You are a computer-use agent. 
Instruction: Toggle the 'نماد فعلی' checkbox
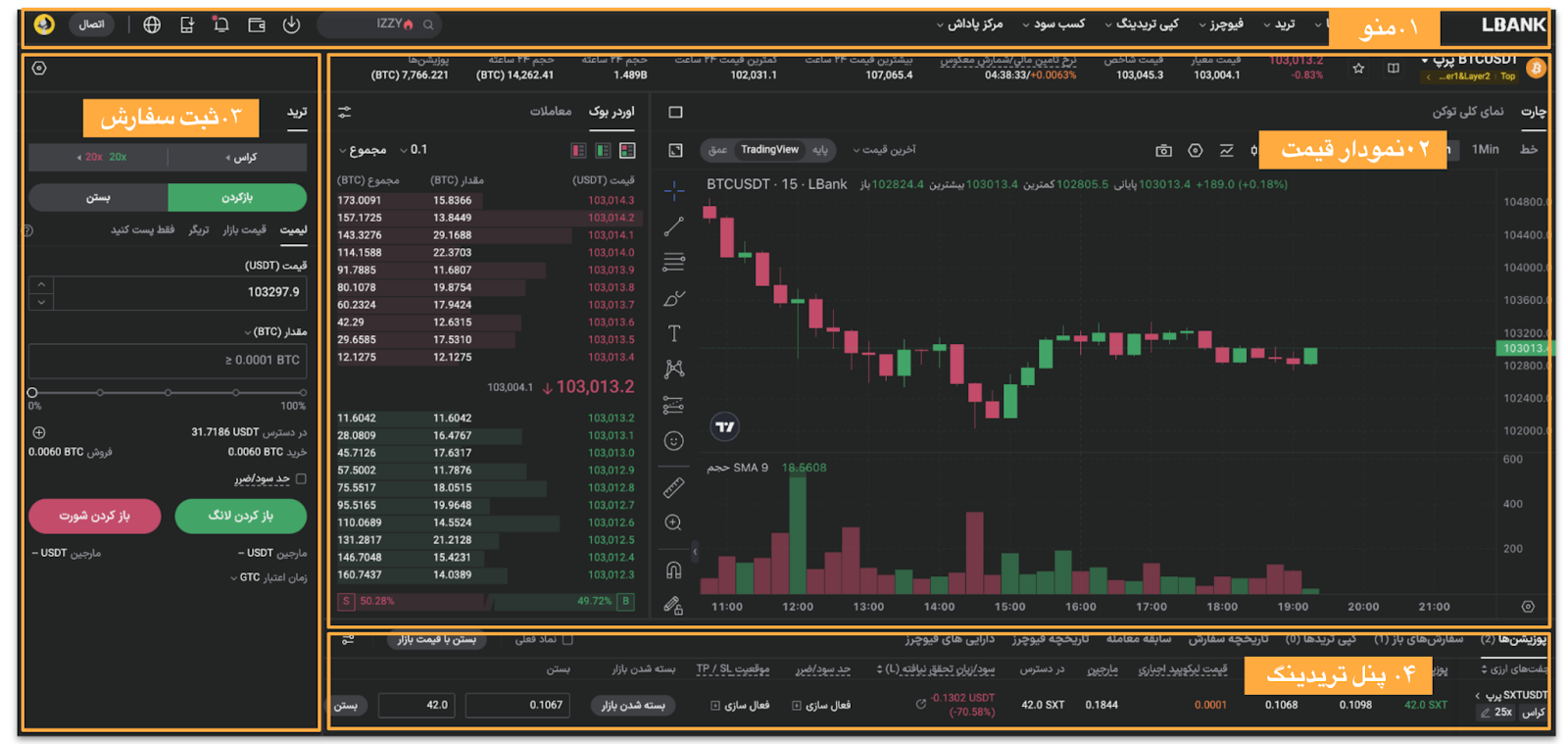pyautogui.click(x=567, y=639)
